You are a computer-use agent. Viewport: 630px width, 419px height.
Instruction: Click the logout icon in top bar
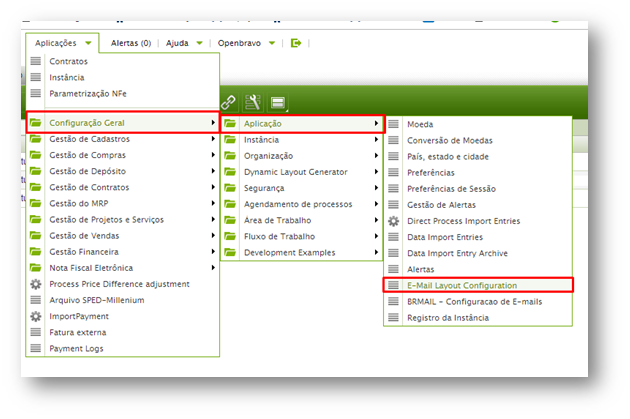tap(295, 43)
